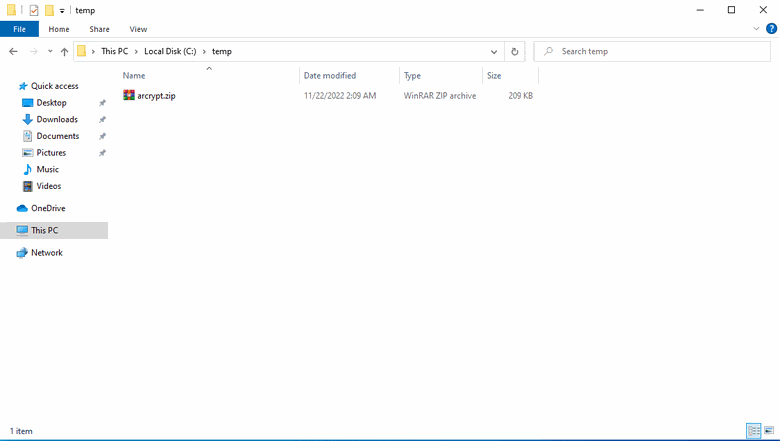Click the Search temp field

652,51
